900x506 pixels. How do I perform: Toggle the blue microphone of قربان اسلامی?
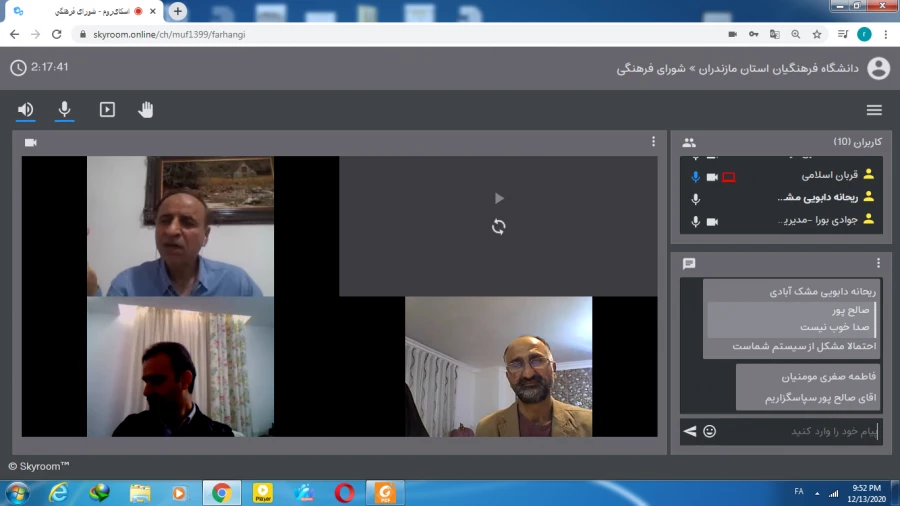point(695,177)
